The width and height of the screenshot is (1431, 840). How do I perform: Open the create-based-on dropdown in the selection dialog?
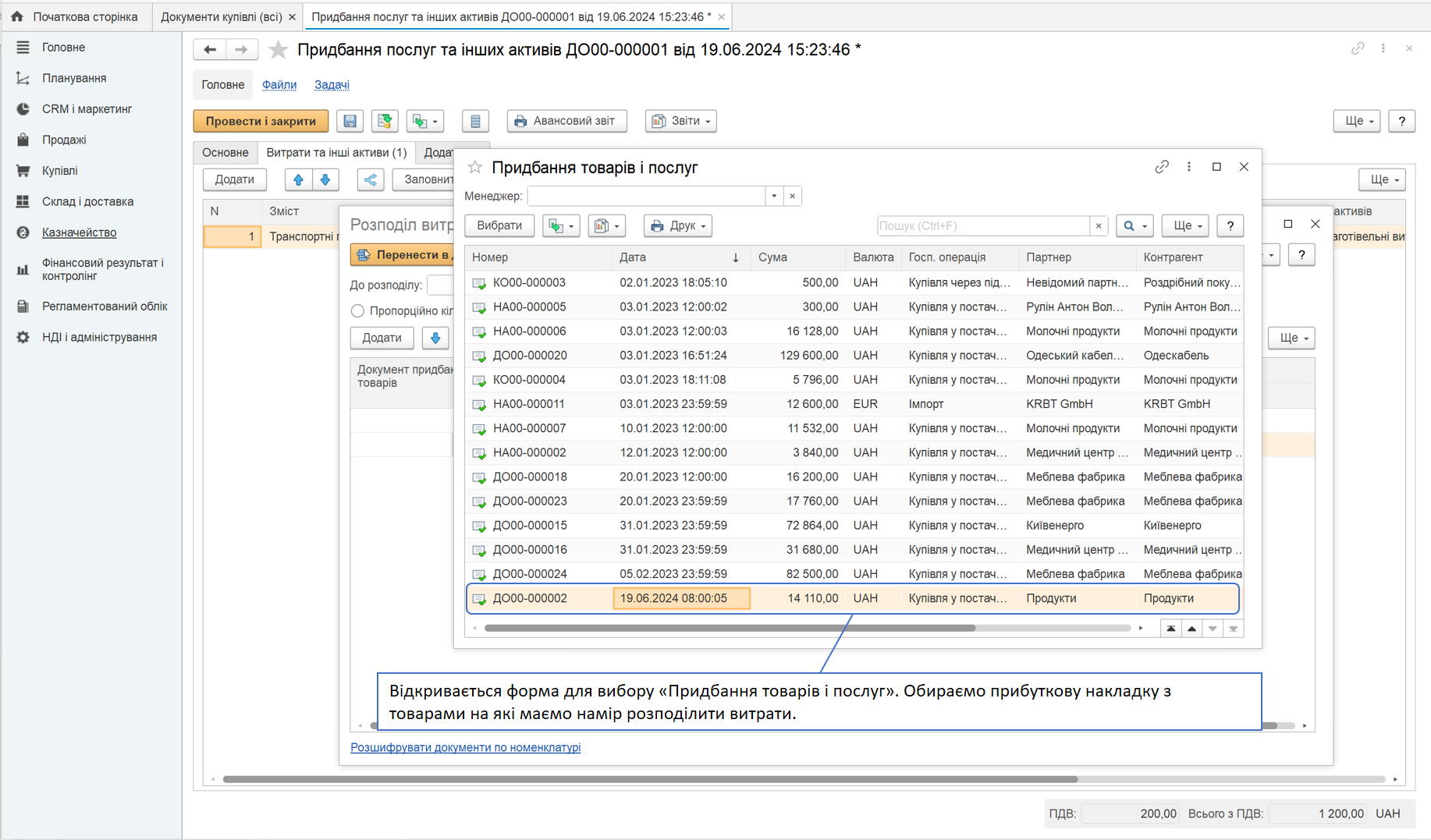[561, 225]
